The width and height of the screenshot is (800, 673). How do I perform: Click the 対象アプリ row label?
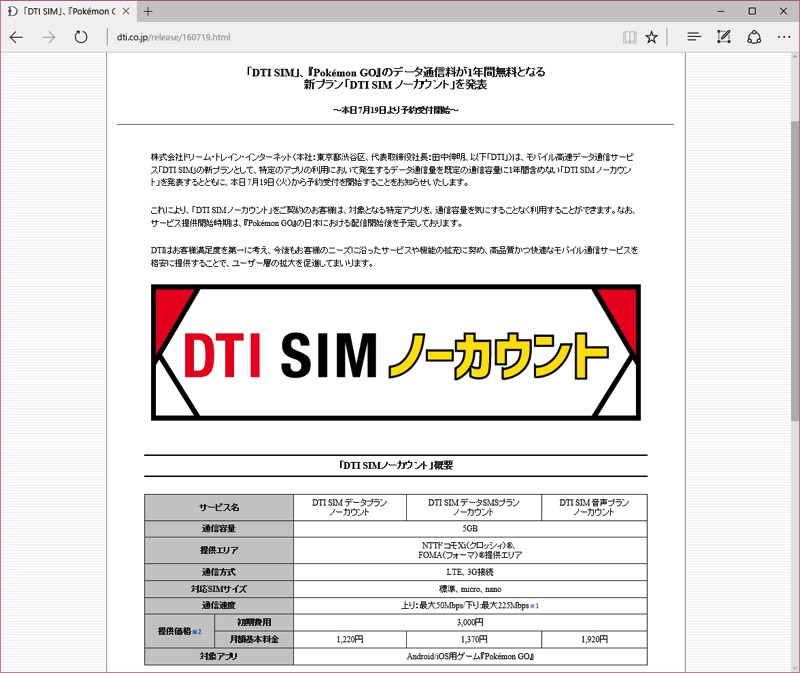pyautogui.click(x=219, y=656)
